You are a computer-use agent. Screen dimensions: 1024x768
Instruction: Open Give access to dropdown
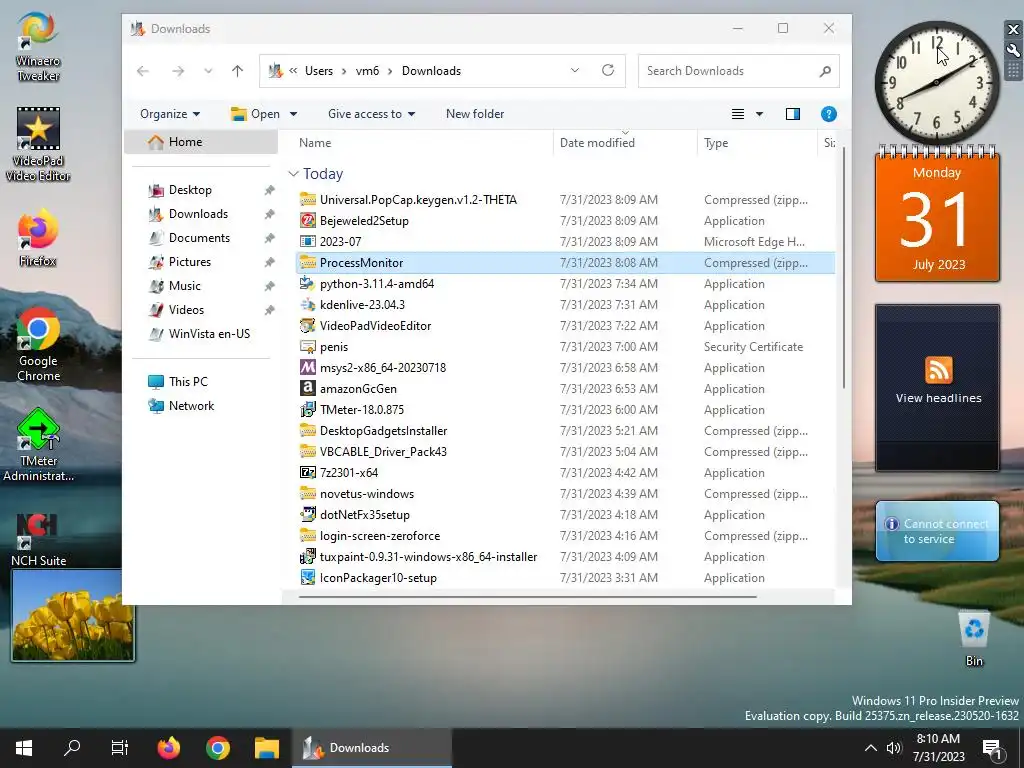[x=371, y=114]
